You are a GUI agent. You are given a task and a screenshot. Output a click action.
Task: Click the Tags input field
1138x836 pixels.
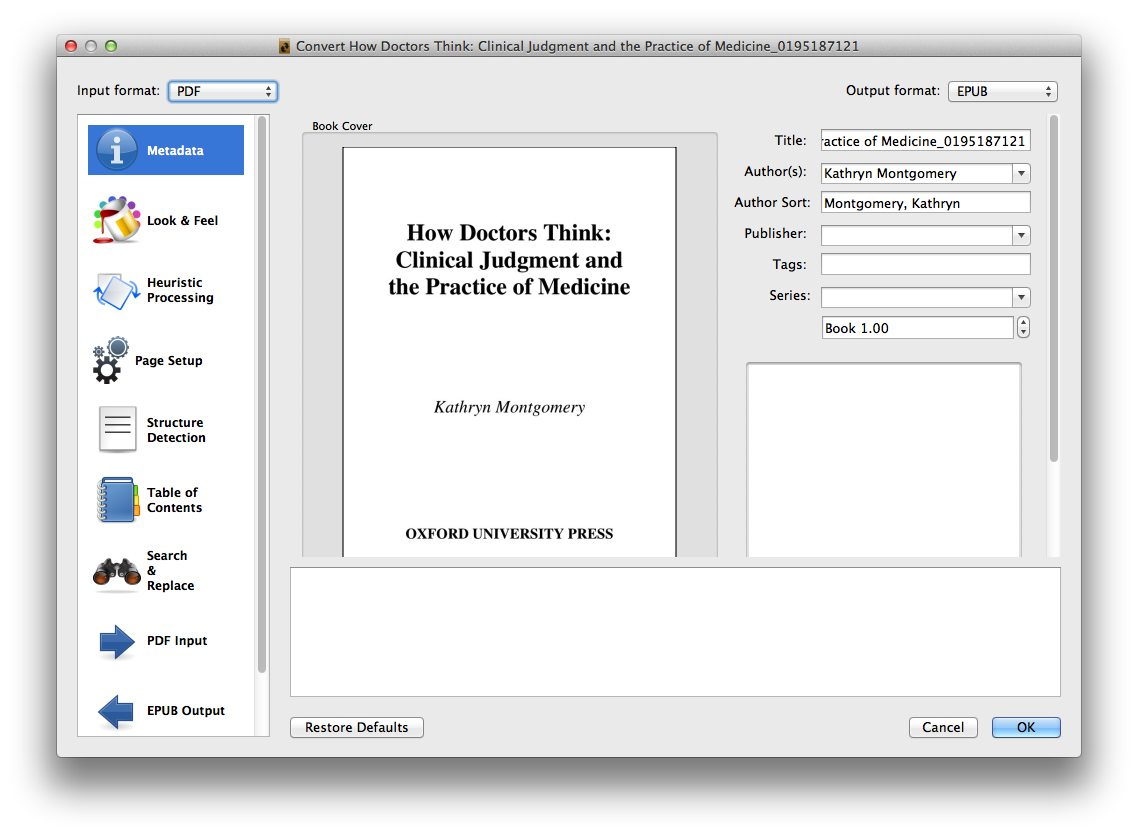pos(925,264)
